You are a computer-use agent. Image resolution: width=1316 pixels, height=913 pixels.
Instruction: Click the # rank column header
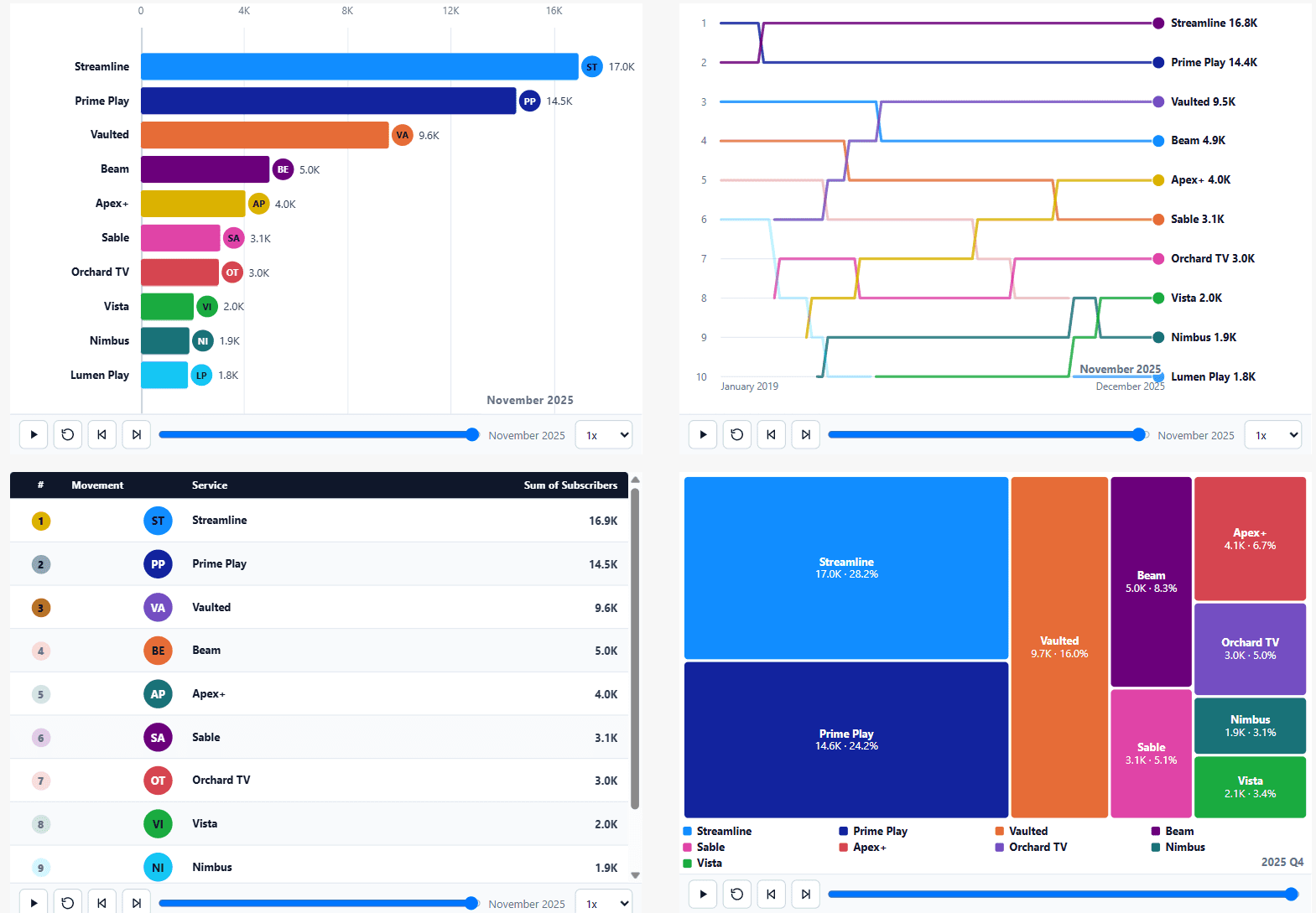click(40, 485)
